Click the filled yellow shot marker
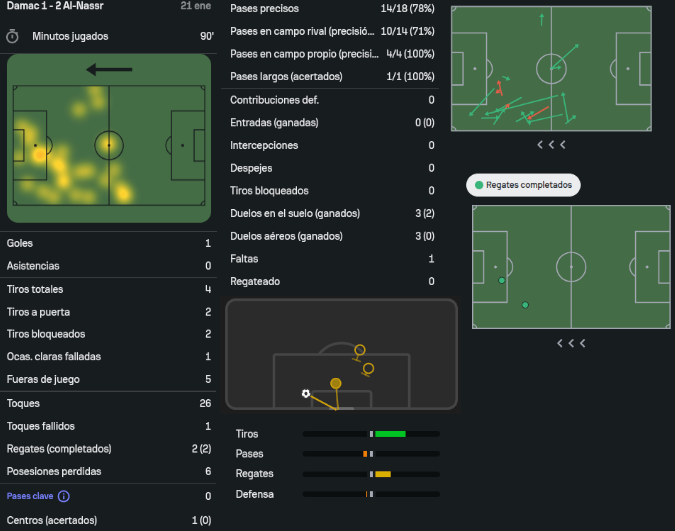The height and width of the screenshot is (531, 675). tap(336, 383)
